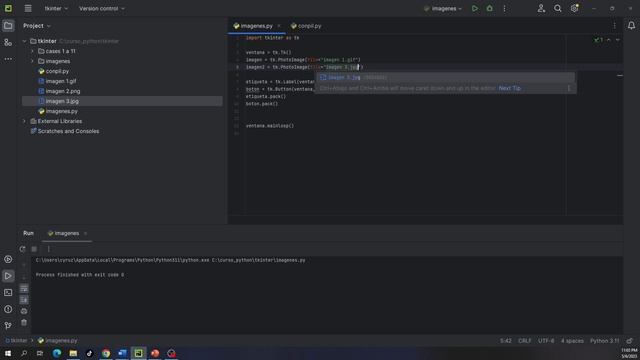This screenshot has height=360, width=640.
Task: Open imagenes run configuration dropdown
Action: [443, 8]
